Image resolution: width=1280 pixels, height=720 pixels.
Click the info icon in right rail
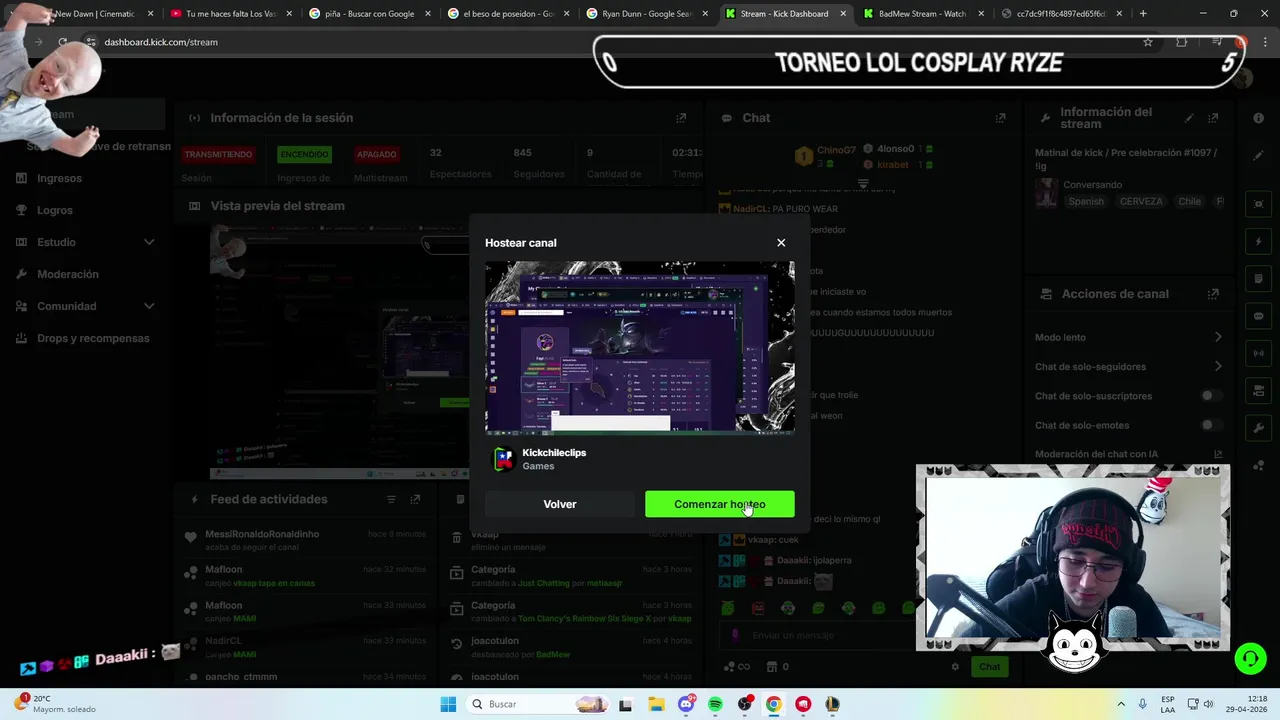(1258, 118)
